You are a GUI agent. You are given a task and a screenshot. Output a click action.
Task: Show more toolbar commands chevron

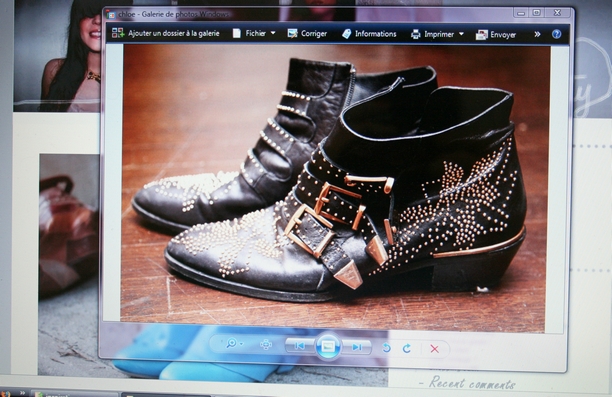click(x=537, y=34)
